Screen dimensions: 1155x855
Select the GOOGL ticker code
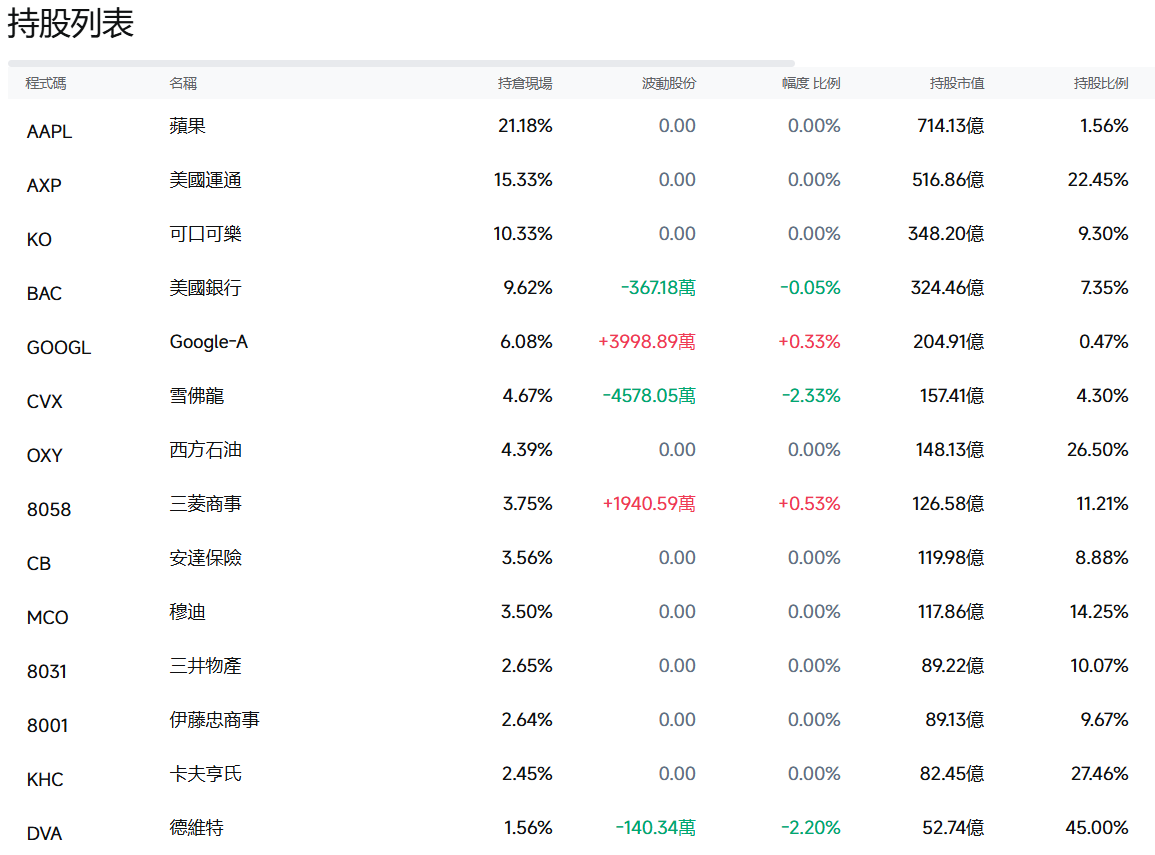pos(59,348)
